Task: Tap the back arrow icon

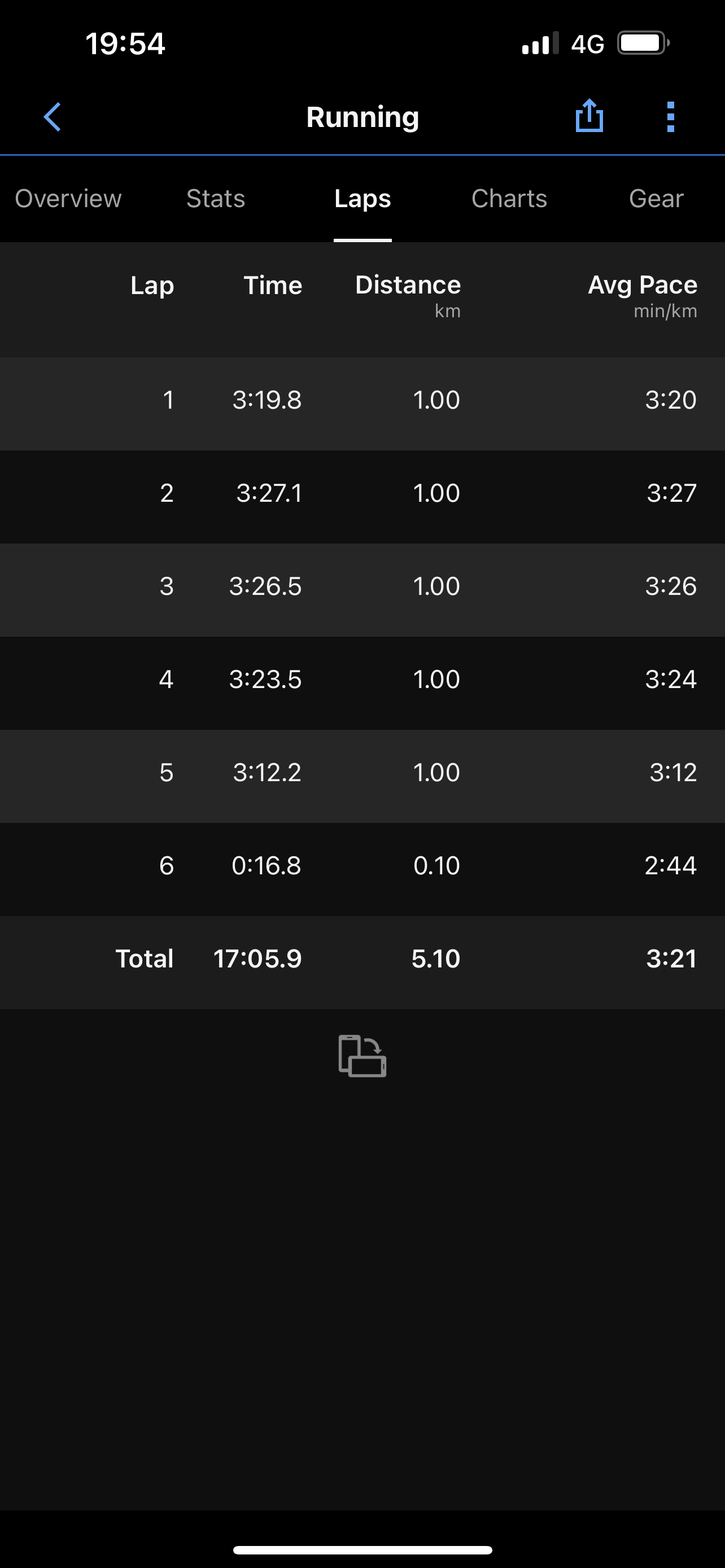Action: pos(53,117)
